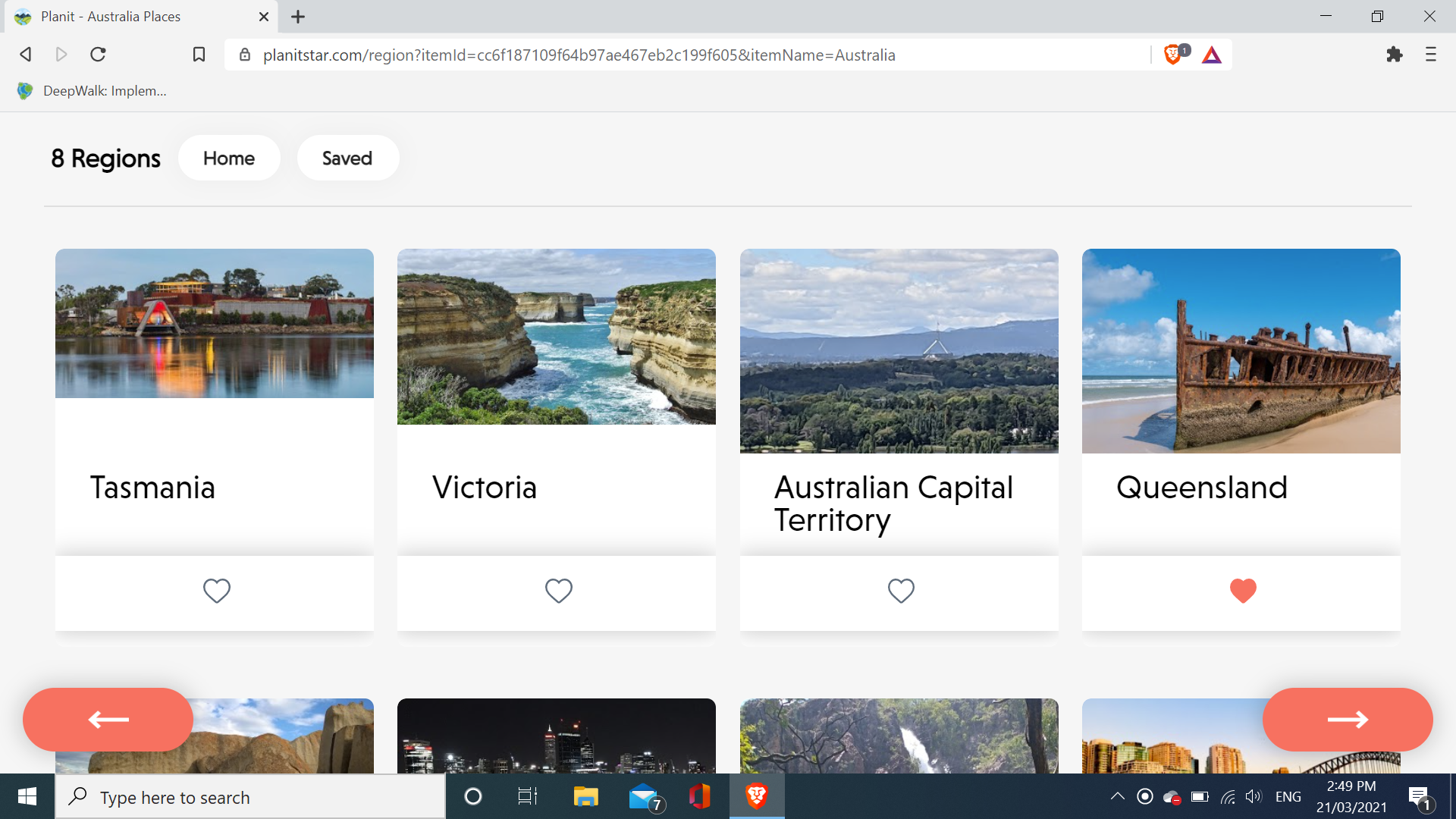Show hidden system tray icons chevron
Viewport: 1456px width, 819px height.
click(x=1117, y=796)
